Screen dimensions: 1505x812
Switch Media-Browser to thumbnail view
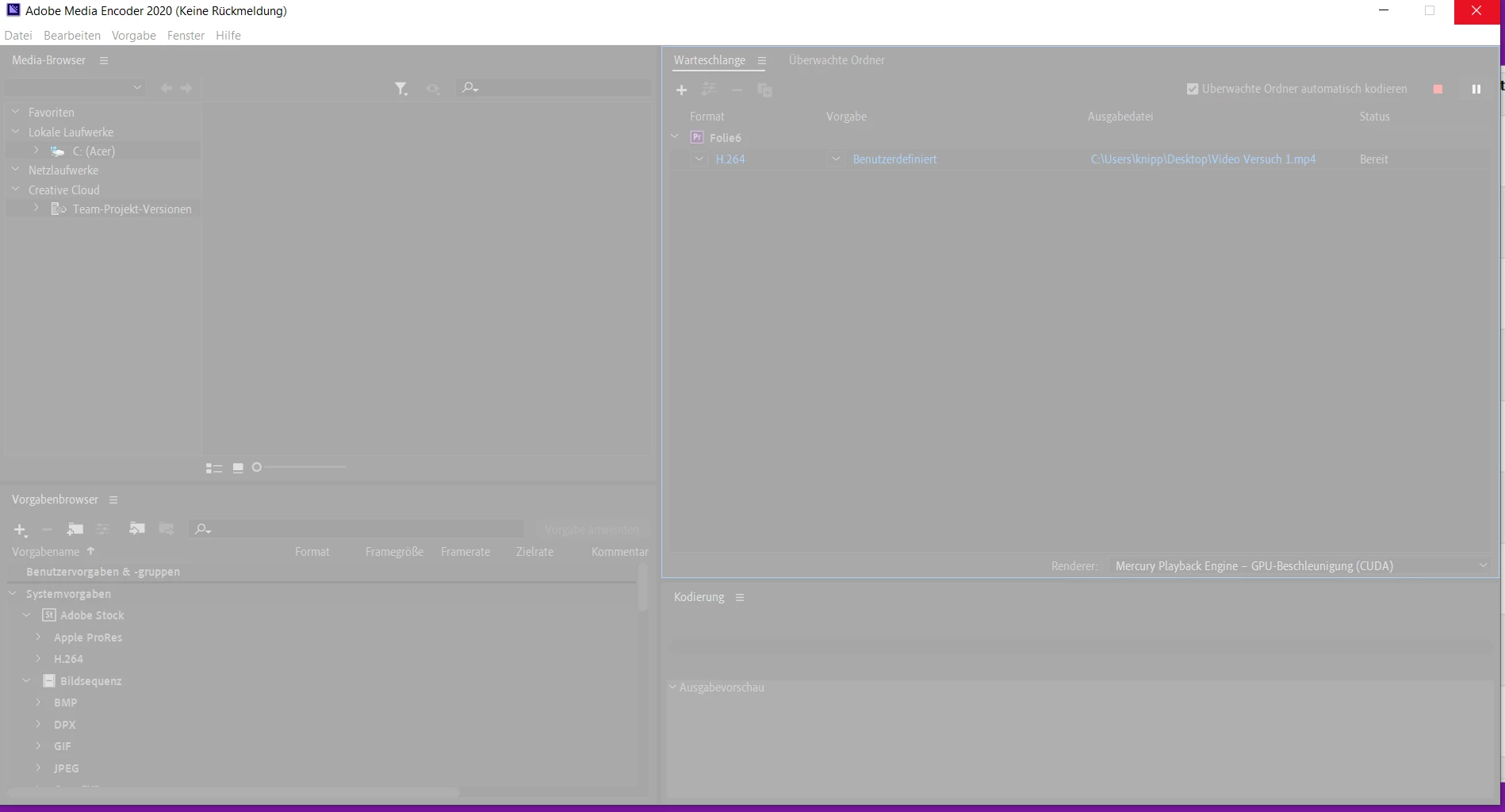pyautogui.click(x=238, y=468)
